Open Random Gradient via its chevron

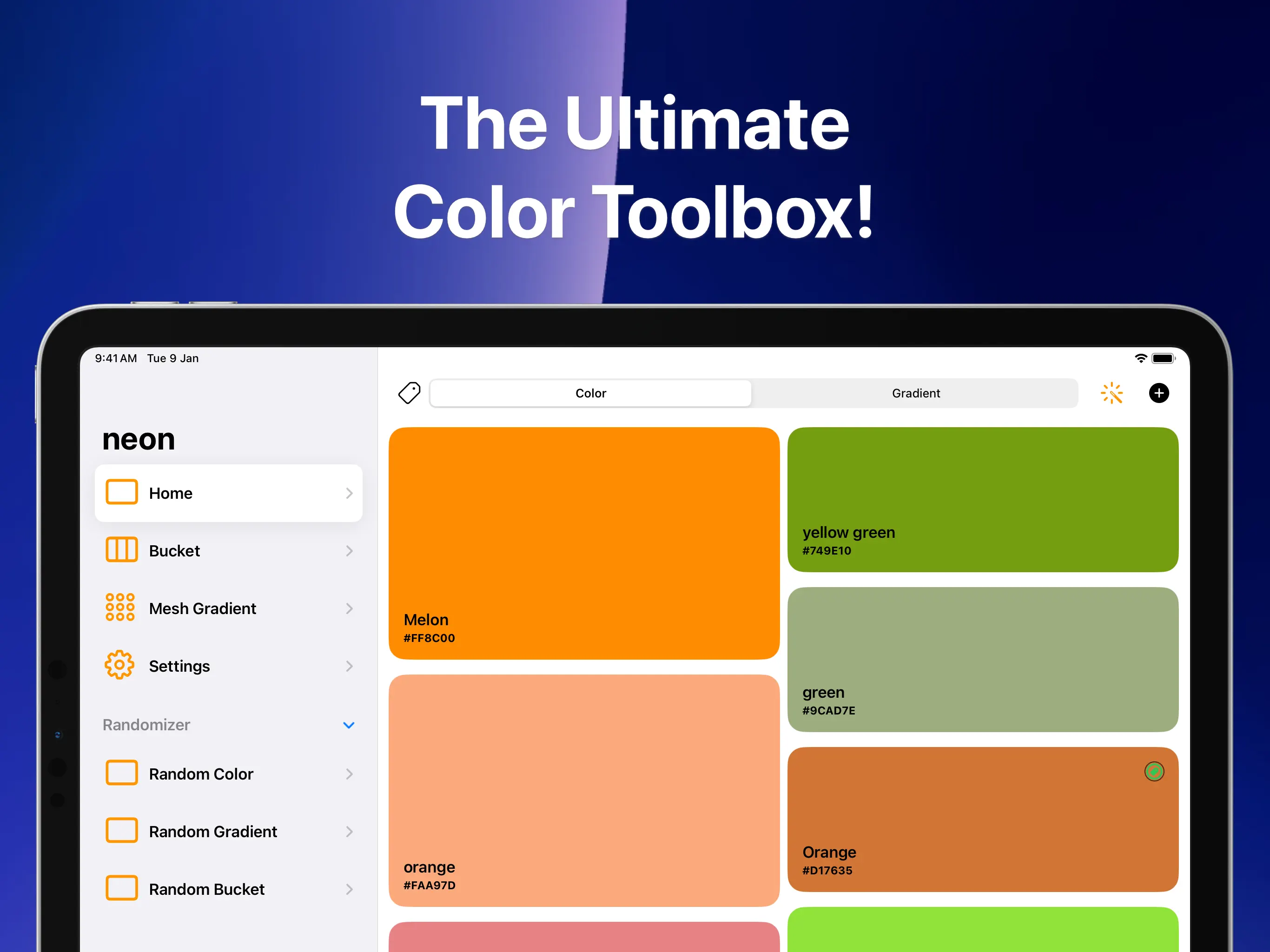[349, 832]
